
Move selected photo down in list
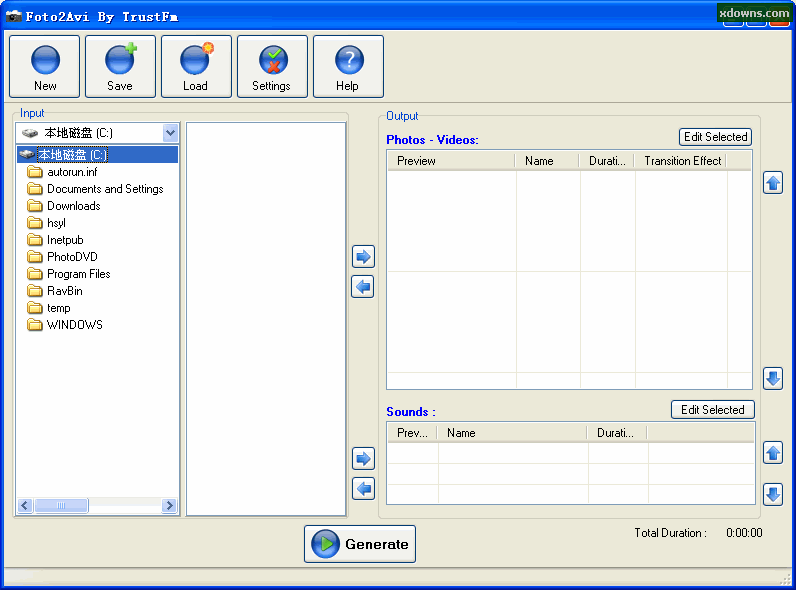[773, 378]
